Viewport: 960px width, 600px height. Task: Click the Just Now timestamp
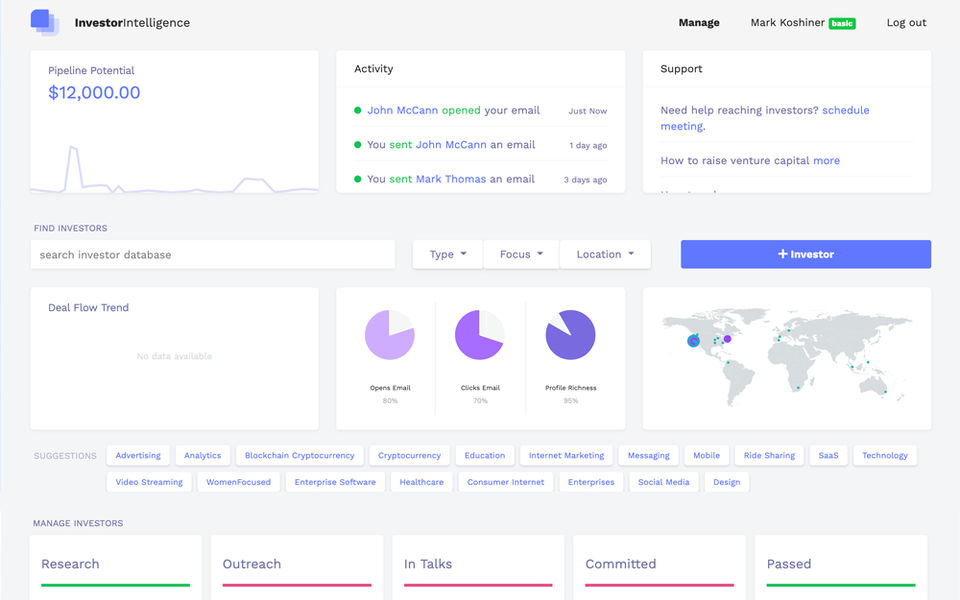pyautogui.click(x=587, y=111)
